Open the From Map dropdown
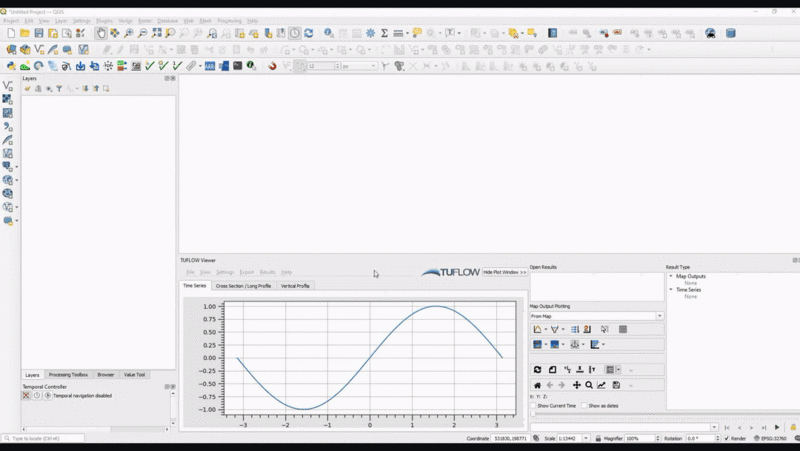Viewport: 800px width, 451px height. pyautogui.click(x=596, y=316)
